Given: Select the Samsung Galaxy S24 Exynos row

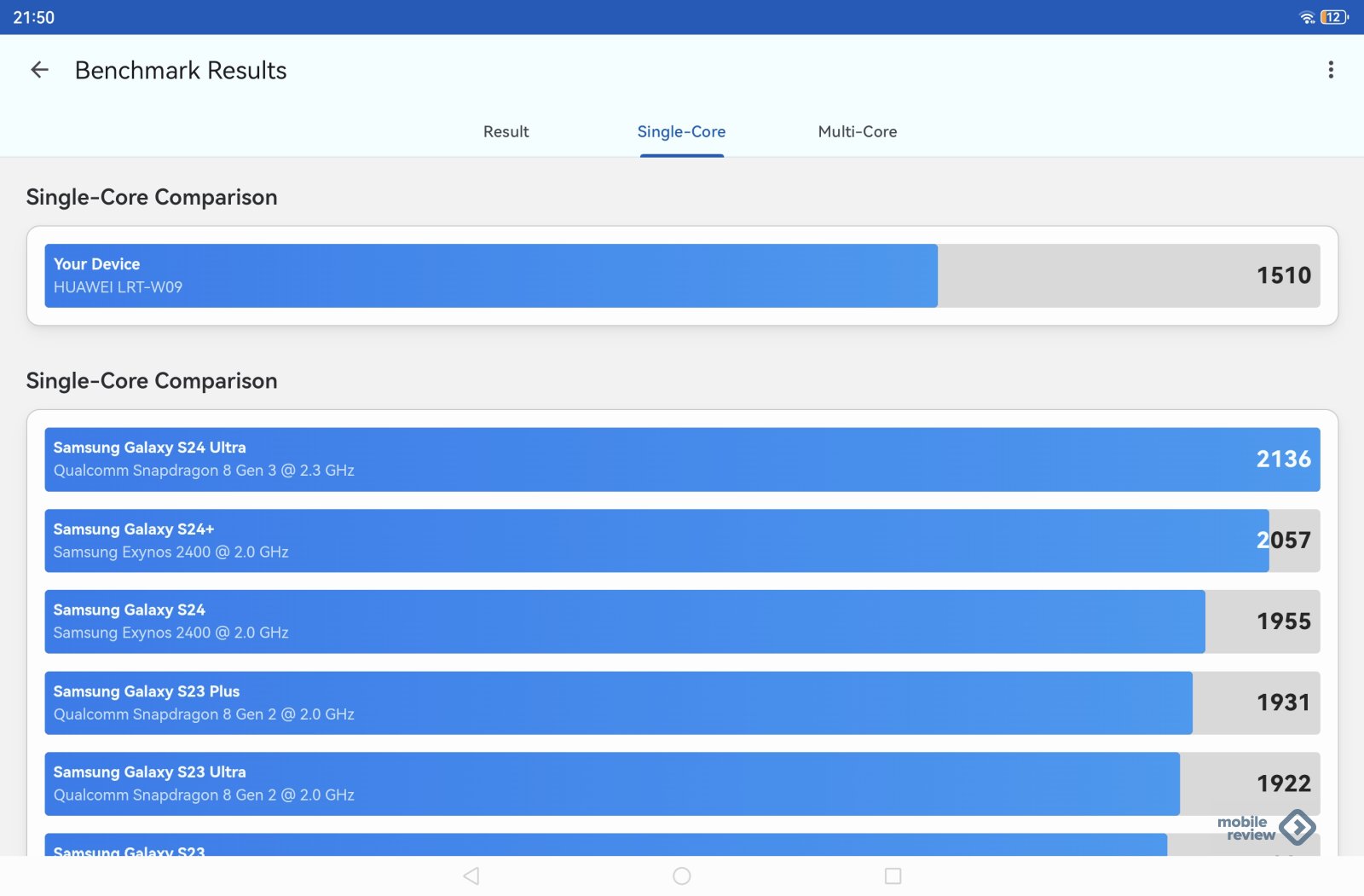Looking at the screenshot, I should (x=682, y=621).
